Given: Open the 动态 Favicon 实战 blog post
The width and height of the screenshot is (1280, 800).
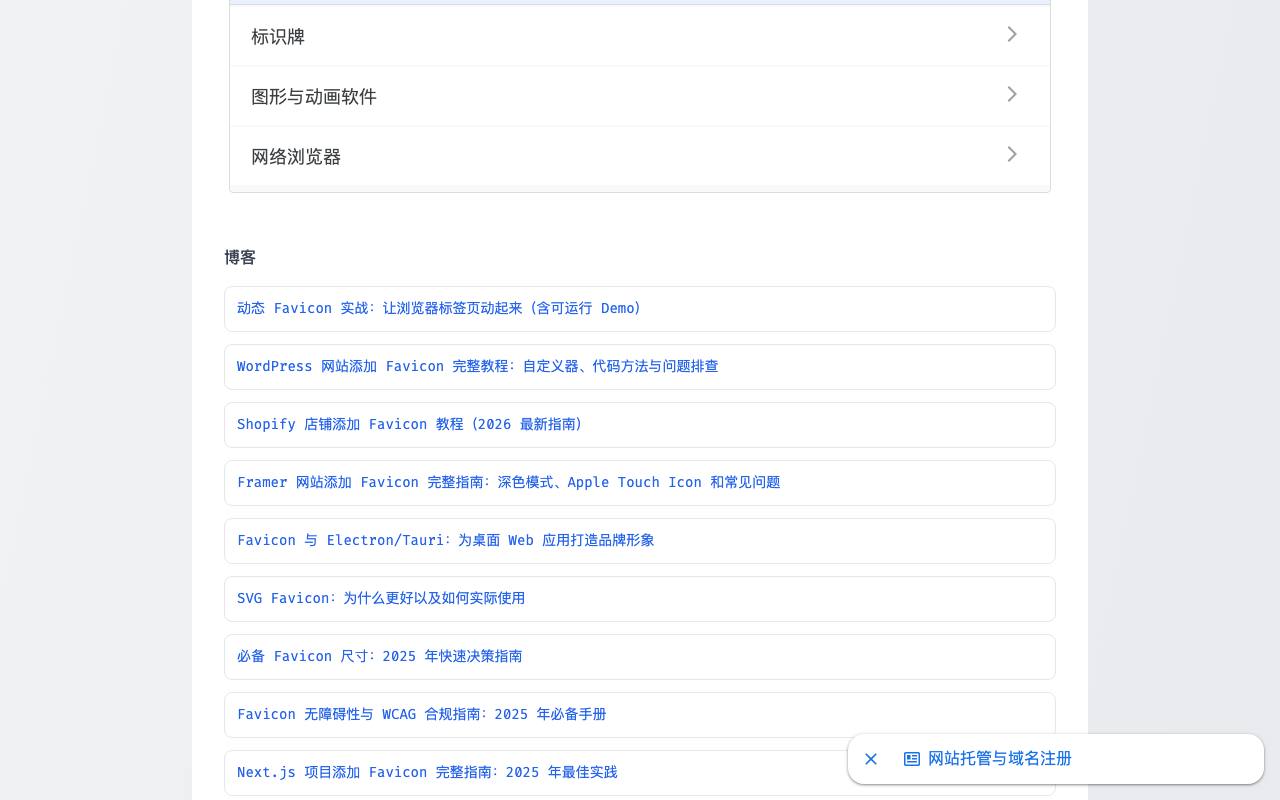Looking at the screenshot, I should [x=439, y=308].
